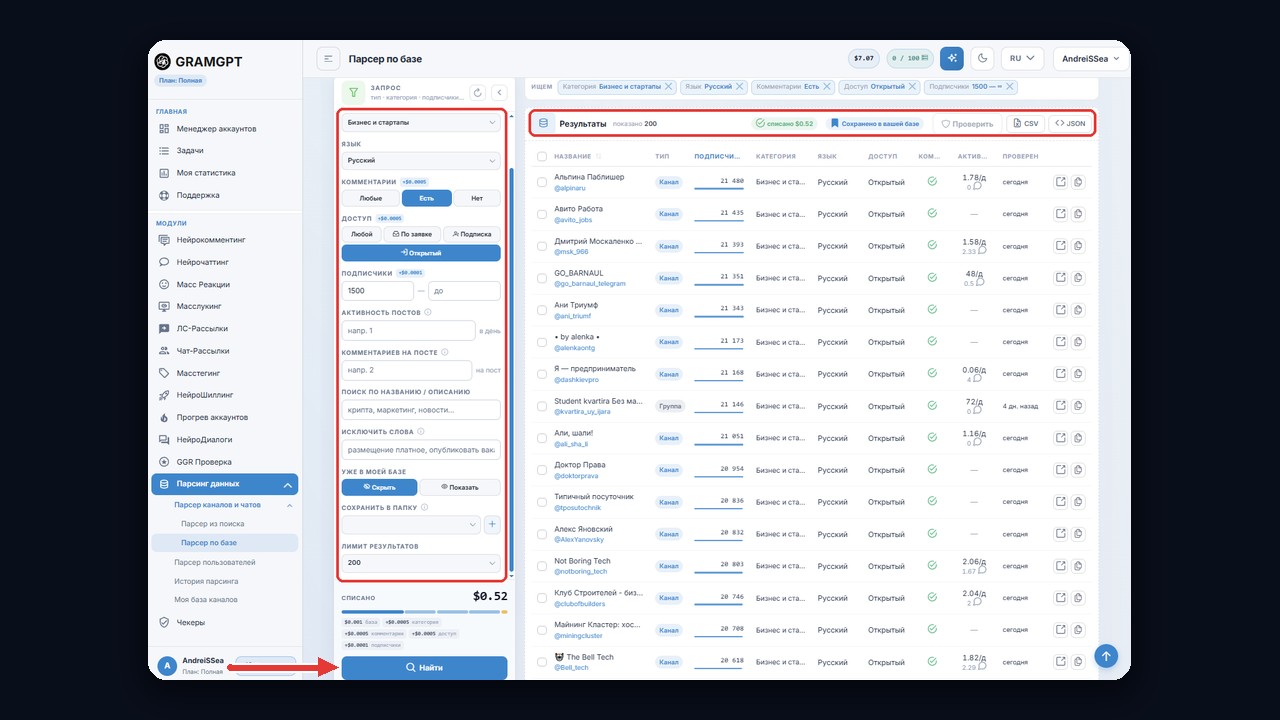The image size is (1280, 720).
Task: Export results with the CSV button
Action: click(1024, 123)
